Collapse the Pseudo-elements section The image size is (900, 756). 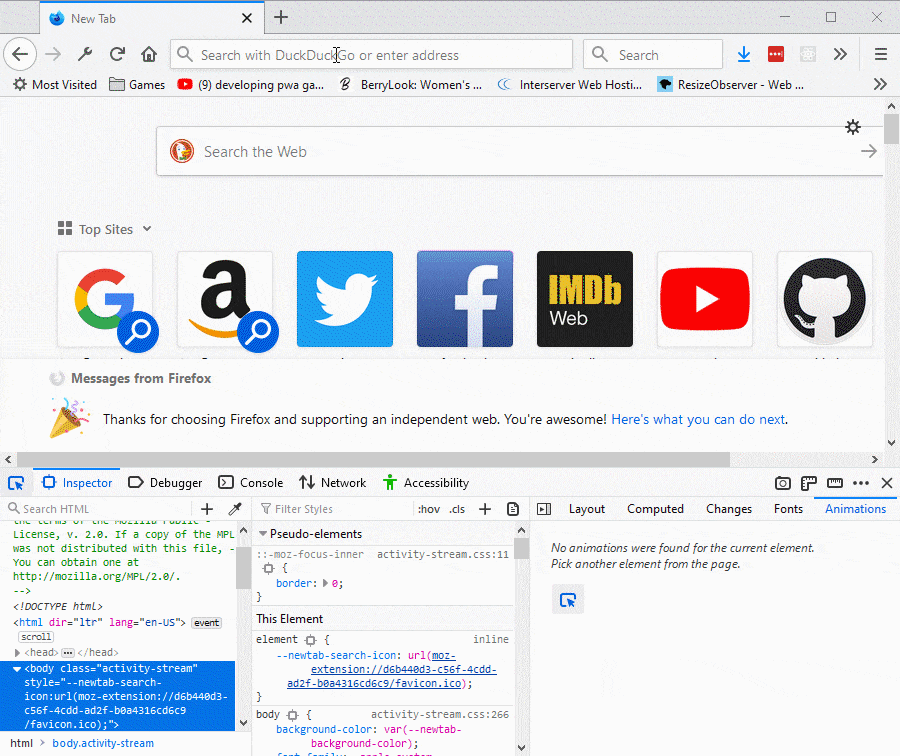point(263,534)
